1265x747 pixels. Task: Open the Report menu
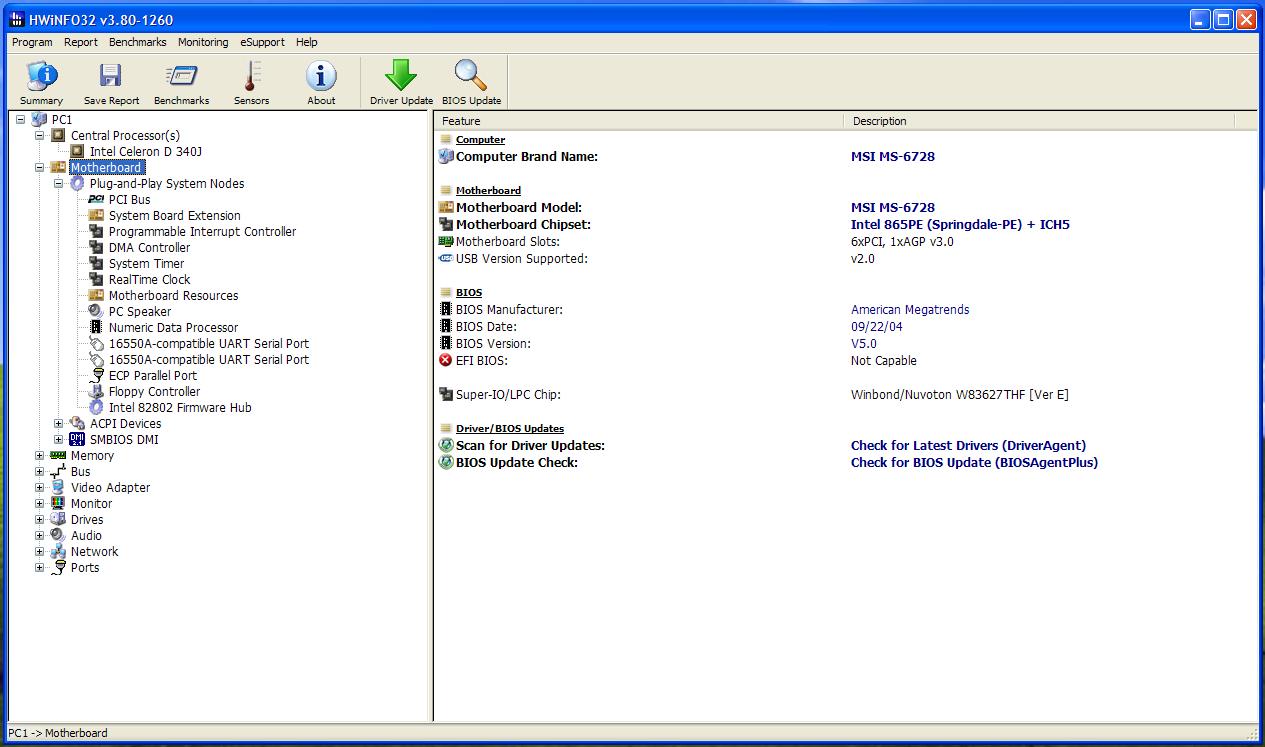(x=81, y=42)
